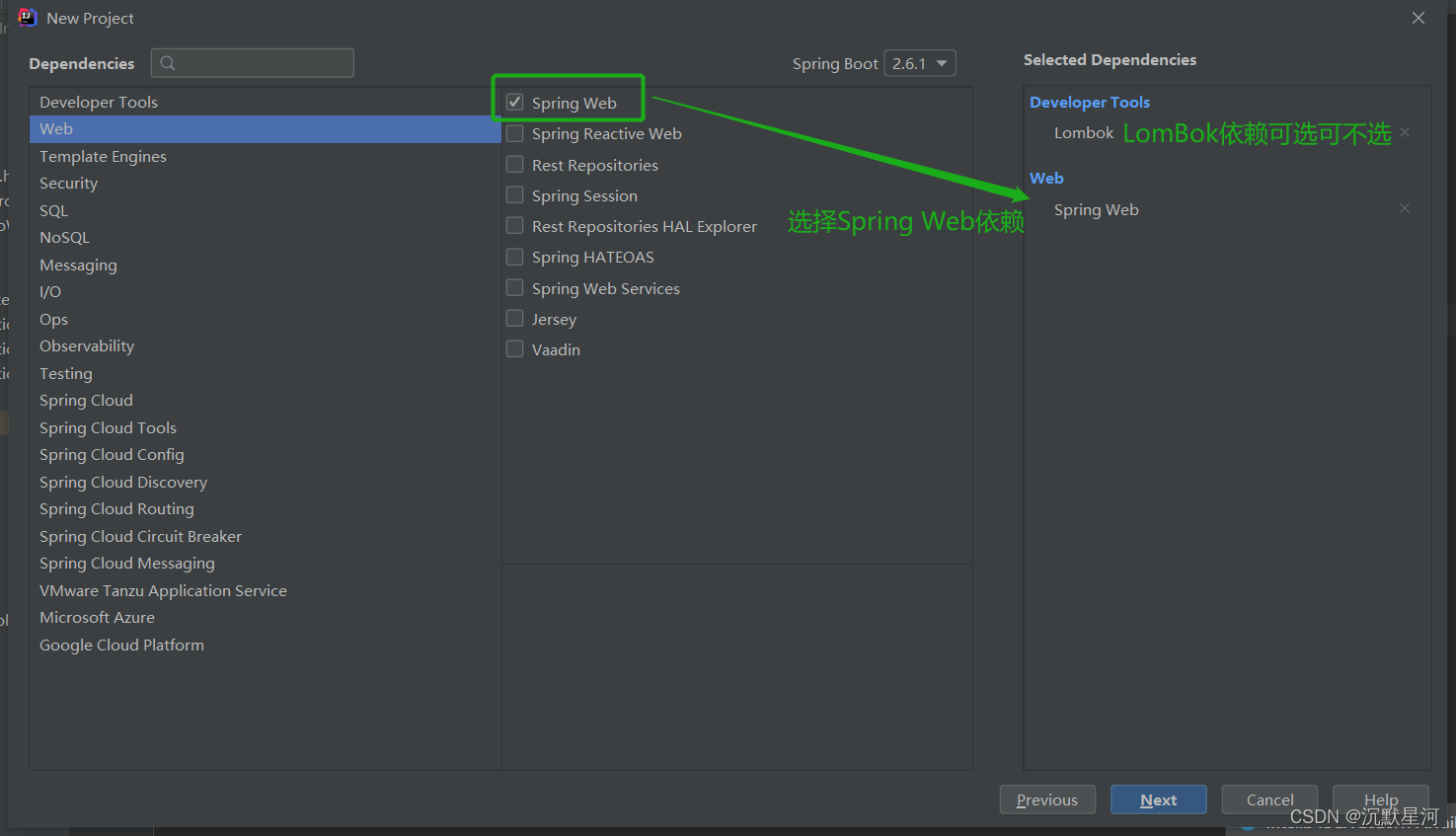Image resolution: width=1456 pixels, height=836 pixels.
Task: Select the Web category
Action: point(266,129)
